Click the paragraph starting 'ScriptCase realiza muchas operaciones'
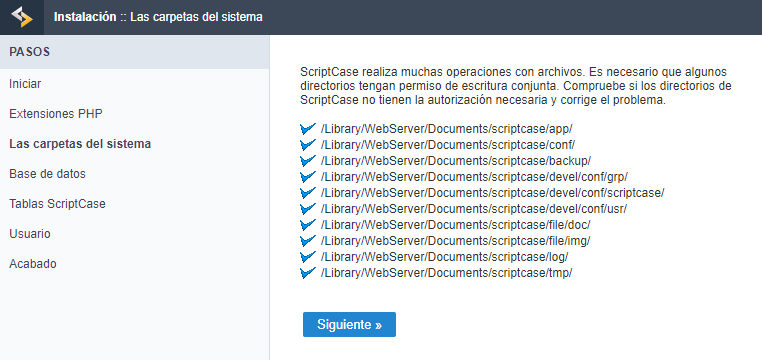 [516, 86]
